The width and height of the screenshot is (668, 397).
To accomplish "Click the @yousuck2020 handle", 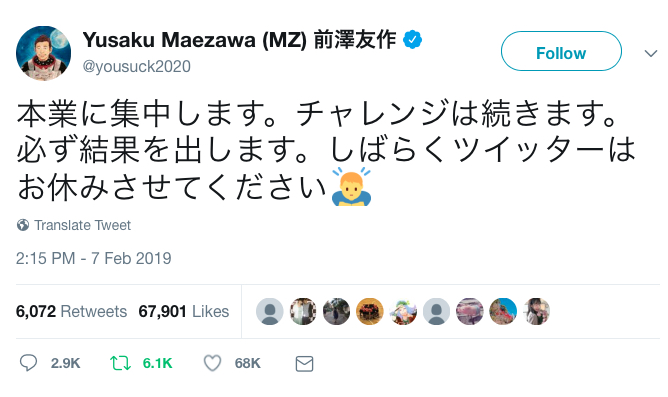I will 136,66.
